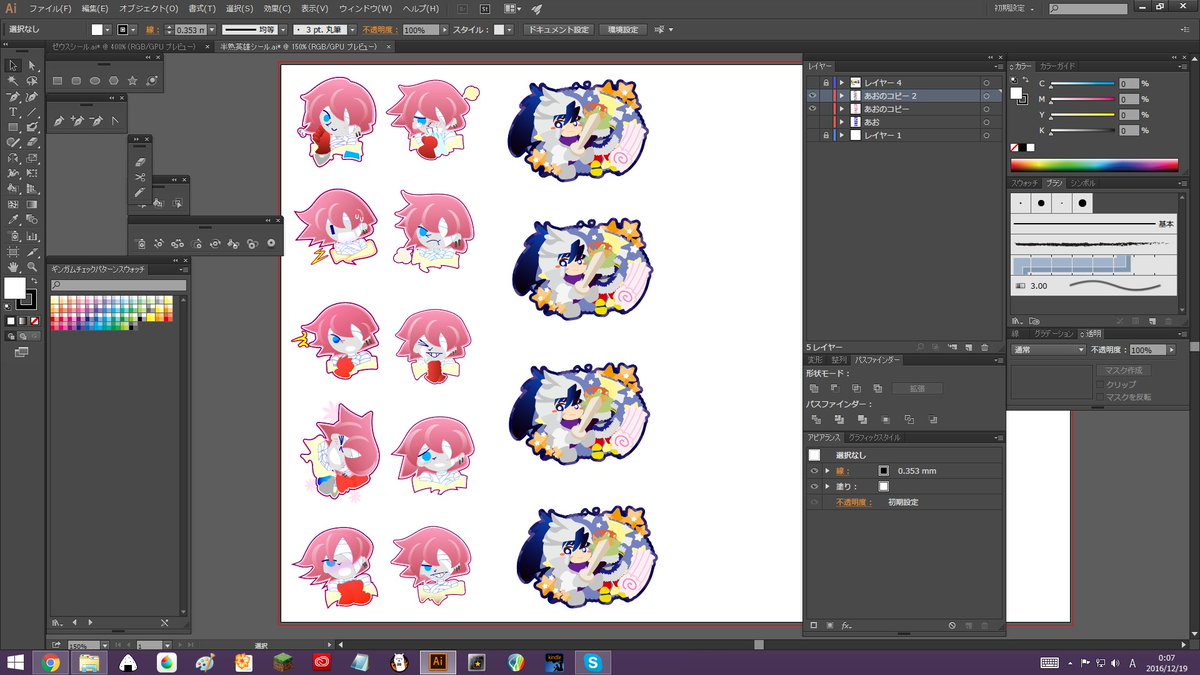Enable the マスクを反転 checkbox
Viewport: 1200px width, 675px height.
click(1100, 397)
